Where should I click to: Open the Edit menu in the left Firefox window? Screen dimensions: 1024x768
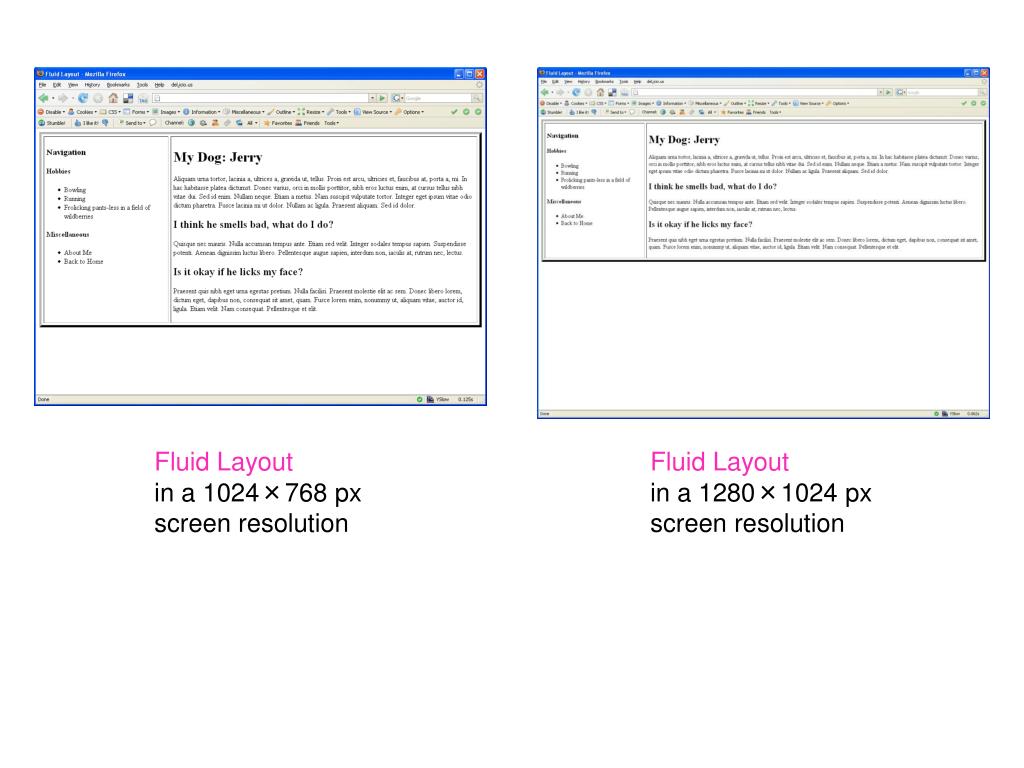(x=57, y=85)
